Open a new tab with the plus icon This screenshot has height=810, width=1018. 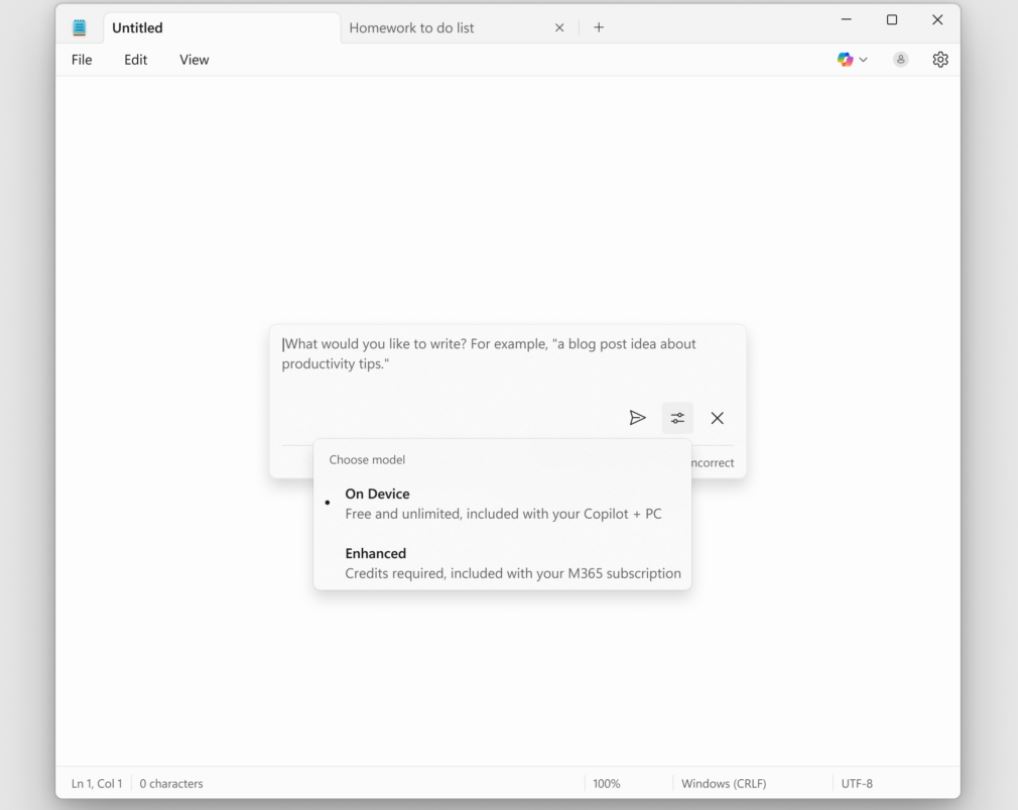[x=598, y=27]
